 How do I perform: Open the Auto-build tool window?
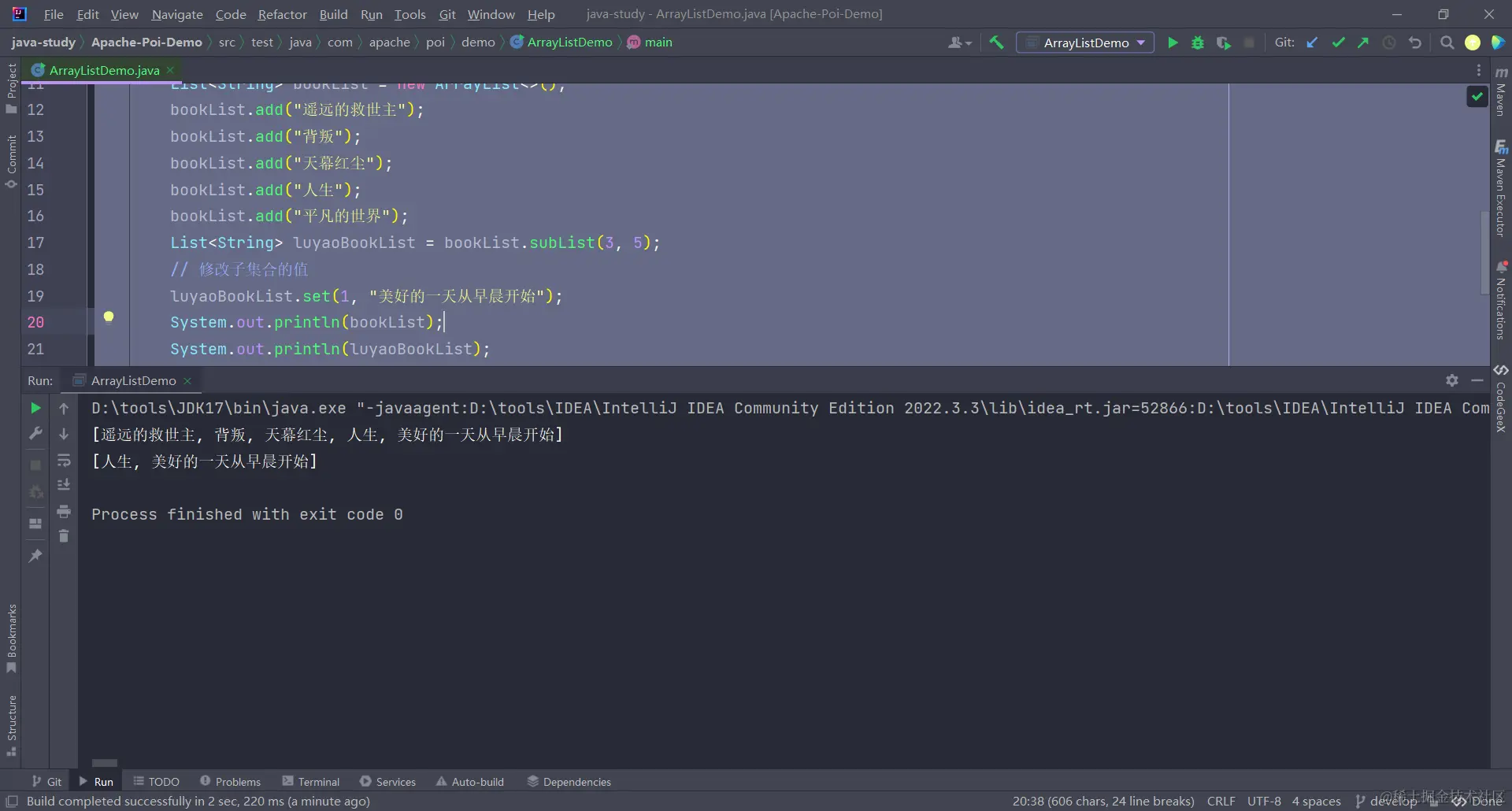pyautogui.click(x=469, y=781)
